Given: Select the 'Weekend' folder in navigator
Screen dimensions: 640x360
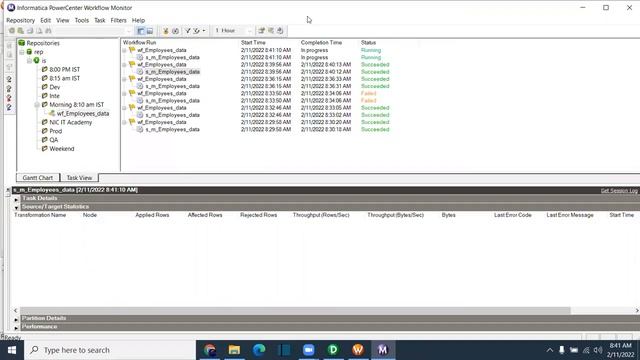Looking at the screenshot, I should pyautogui.click(x=62, y=149).
